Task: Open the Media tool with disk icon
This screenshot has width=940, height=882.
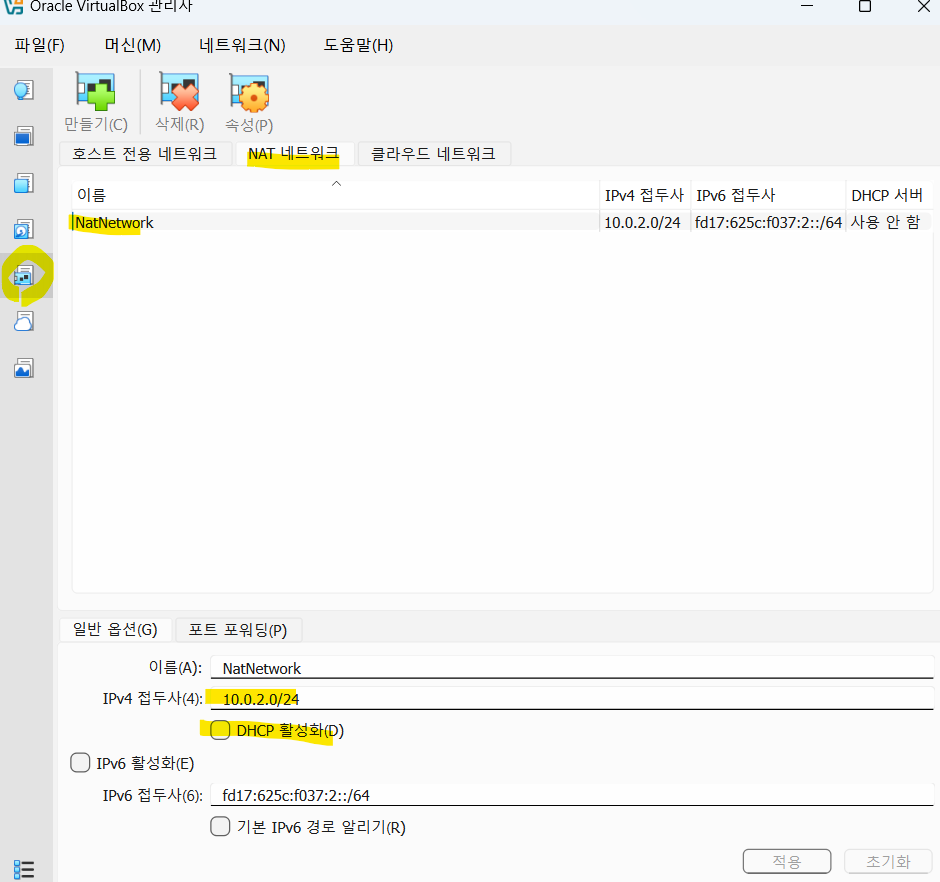Action: pyautogui.click(x=23, y=229)
